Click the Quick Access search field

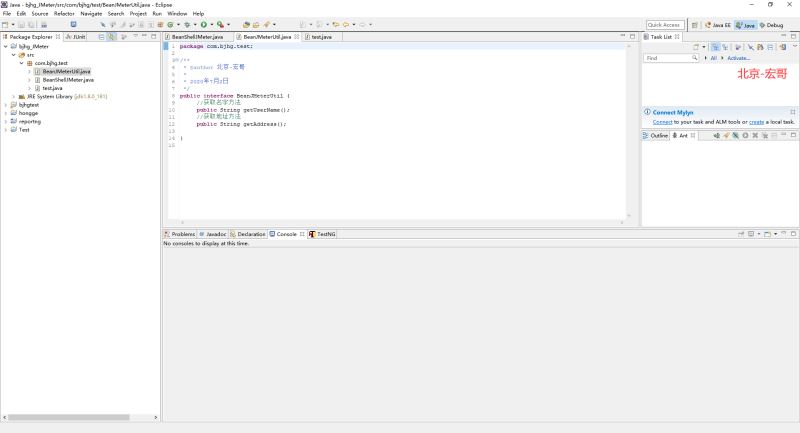pos(665,25)
